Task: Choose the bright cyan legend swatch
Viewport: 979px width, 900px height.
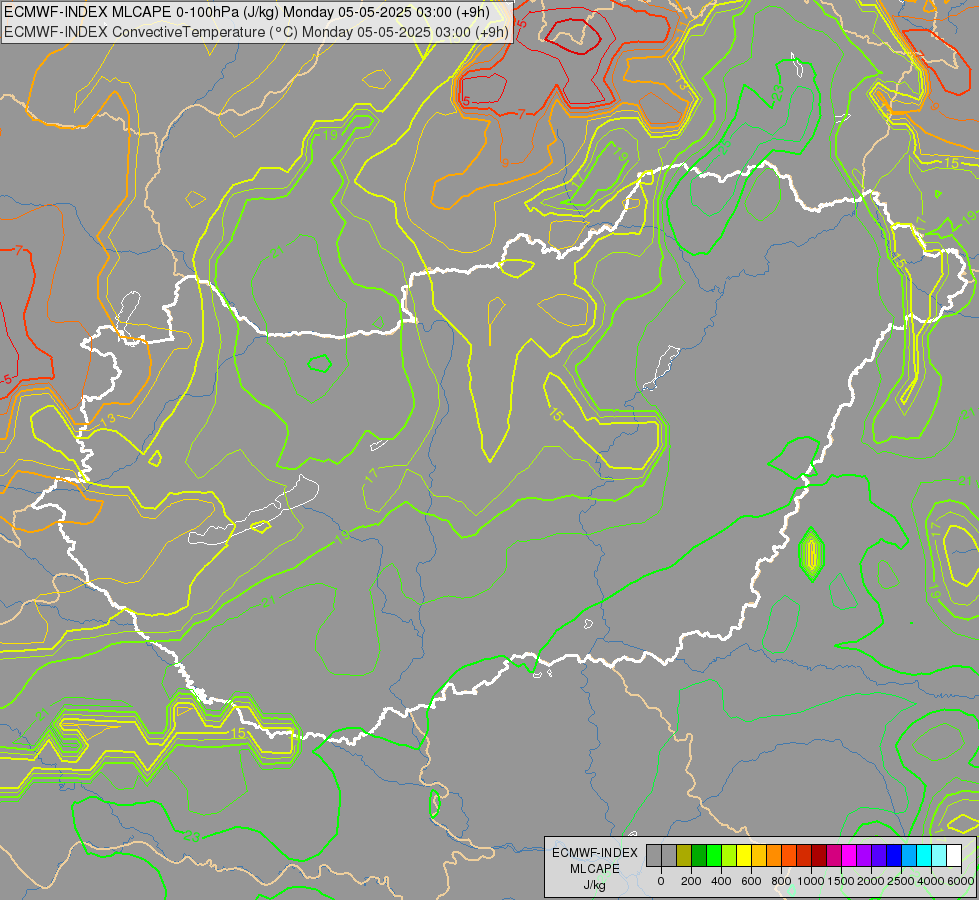Action: coord(924,855)
